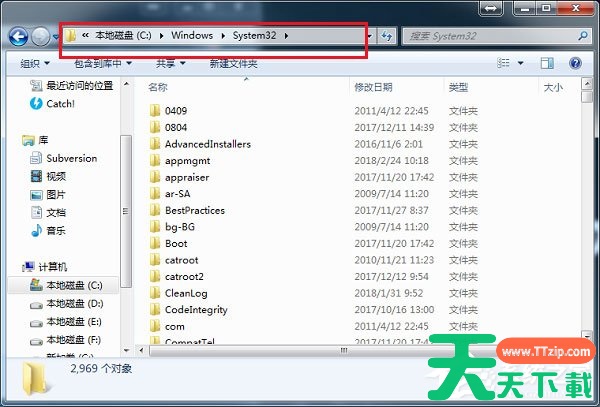Open the 共享 dropdown menu

pos(170,63)
